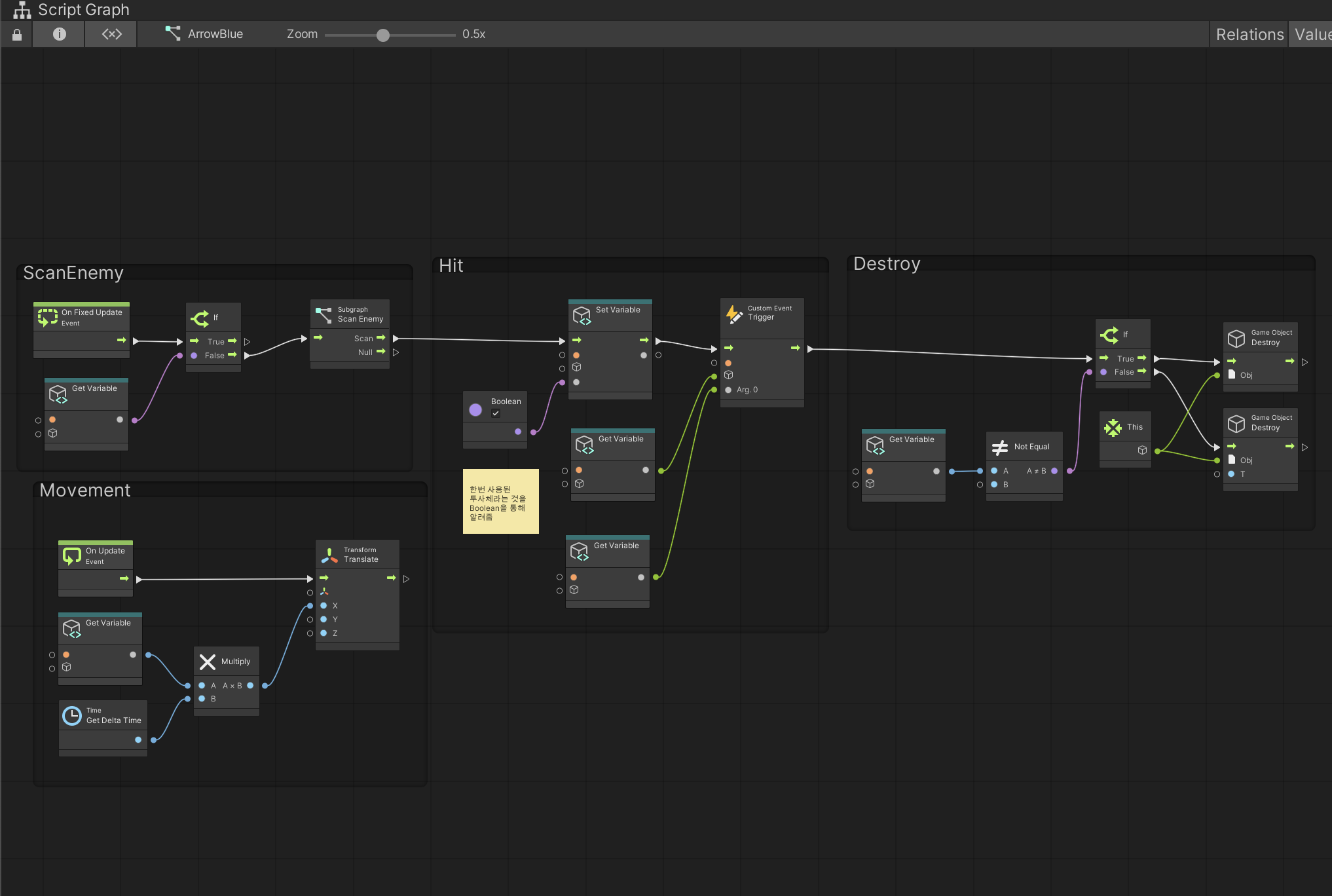Toggle the Values toolbar option
Screen dimensions: 1332x896
1312,34
